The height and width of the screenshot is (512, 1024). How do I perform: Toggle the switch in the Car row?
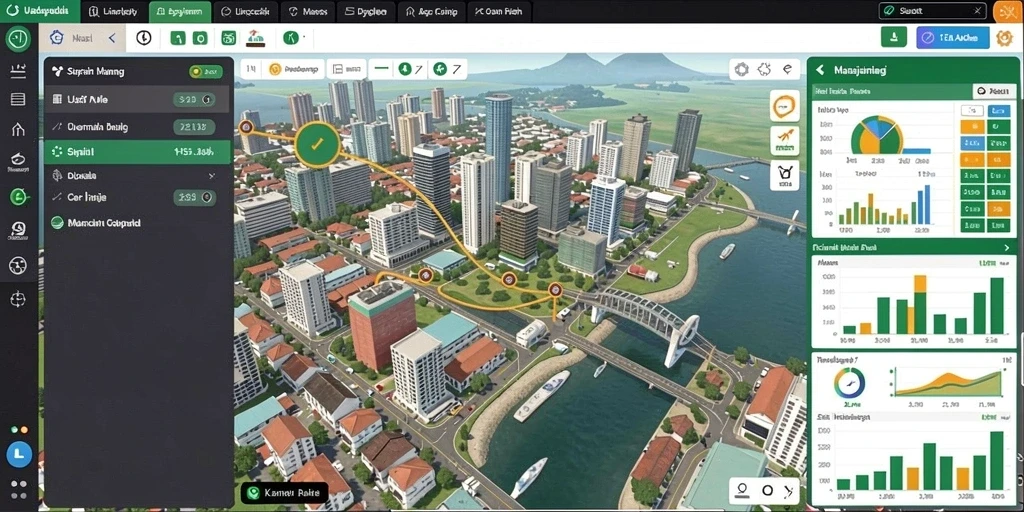point(195,197)
